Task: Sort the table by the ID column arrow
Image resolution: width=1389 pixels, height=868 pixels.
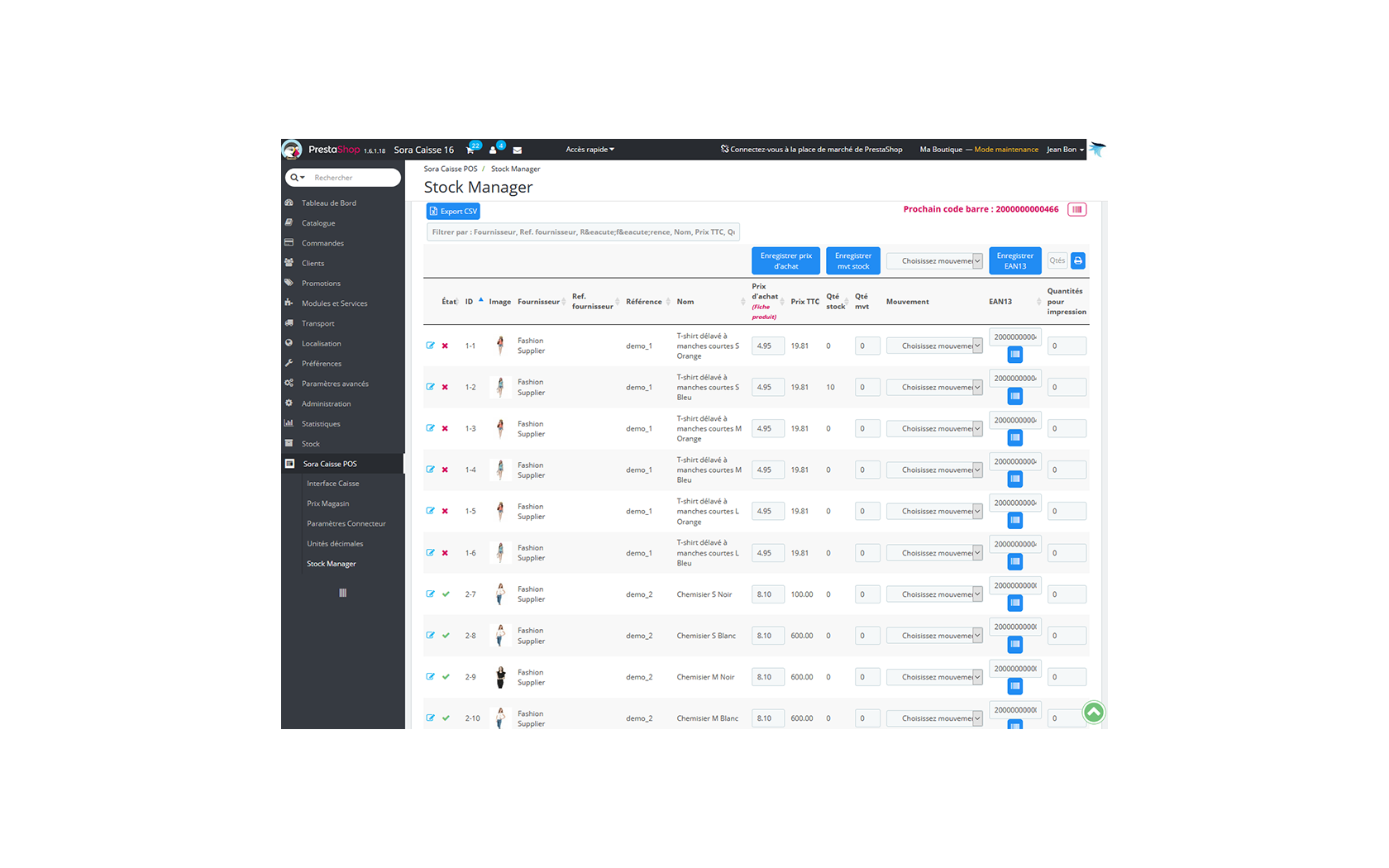Action: 480,300
